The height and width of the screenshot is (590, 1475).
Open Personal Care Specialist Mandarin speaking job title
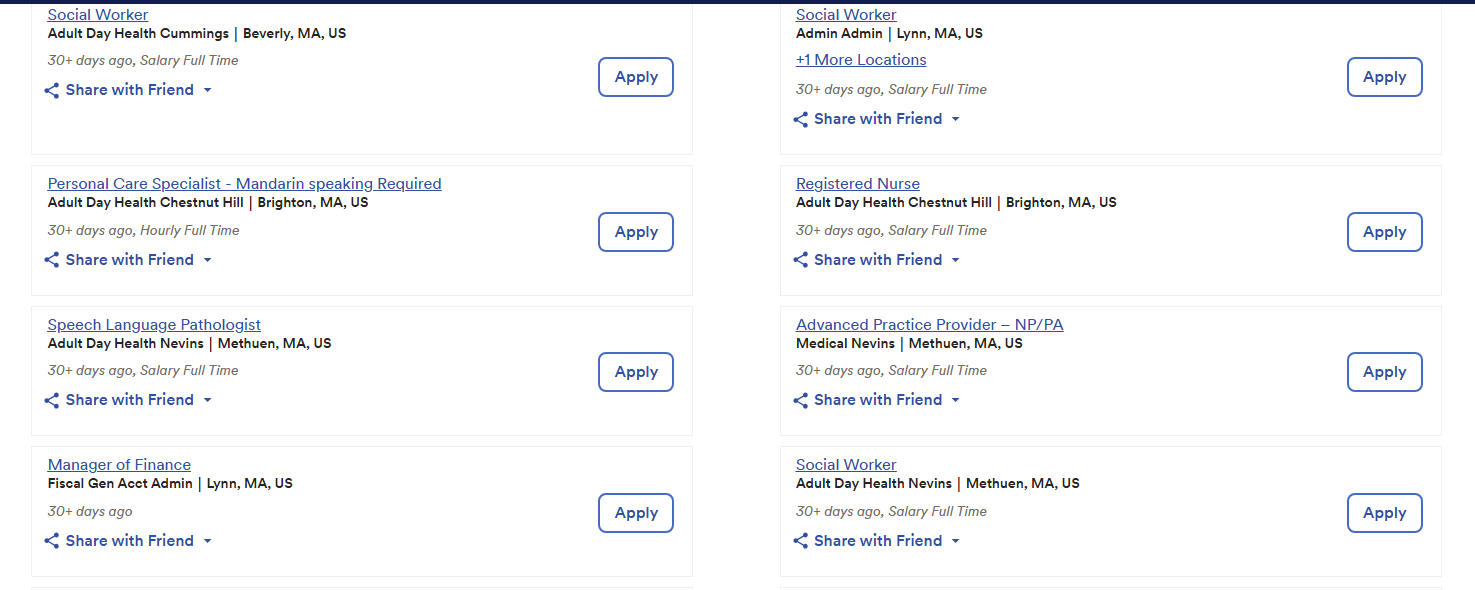pyautogui.click(x=244, y=184)
